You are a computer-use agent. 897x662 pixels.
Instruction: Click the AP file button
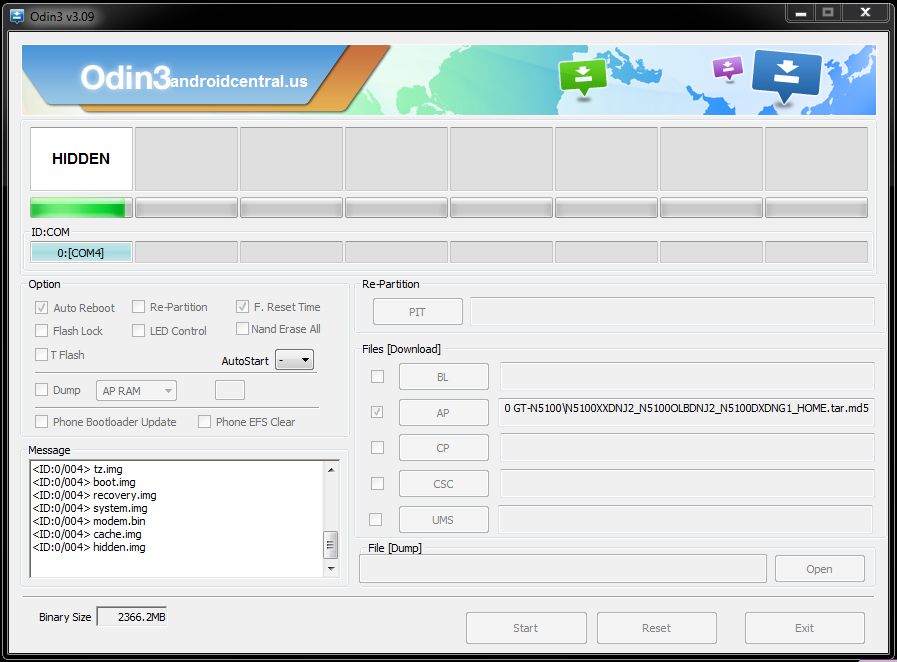point(443,413)
